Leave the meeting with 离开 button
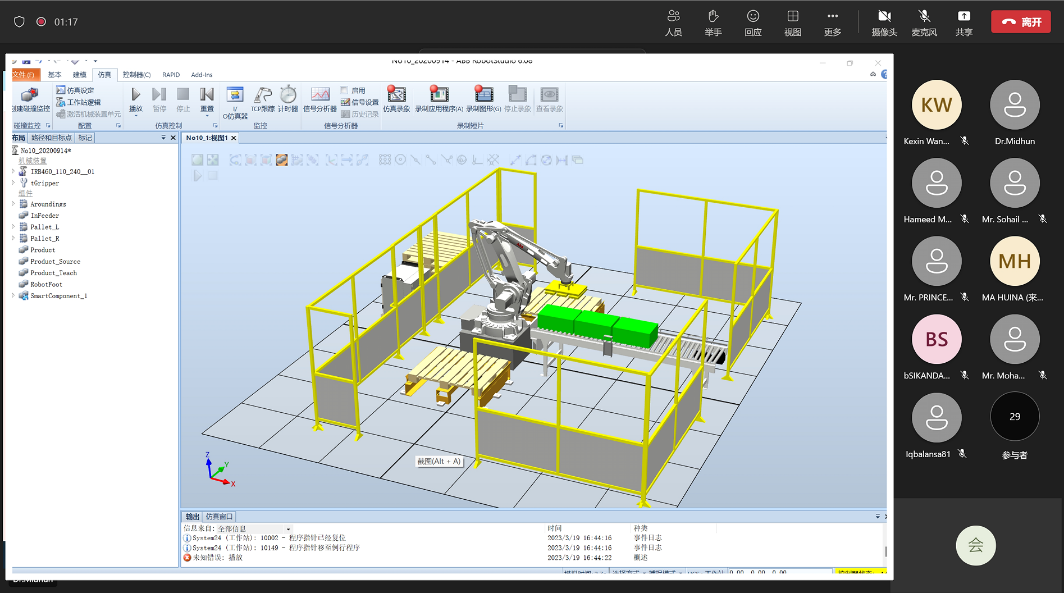This screenshot has height=593, width=1064. [x=1021, y=22]
